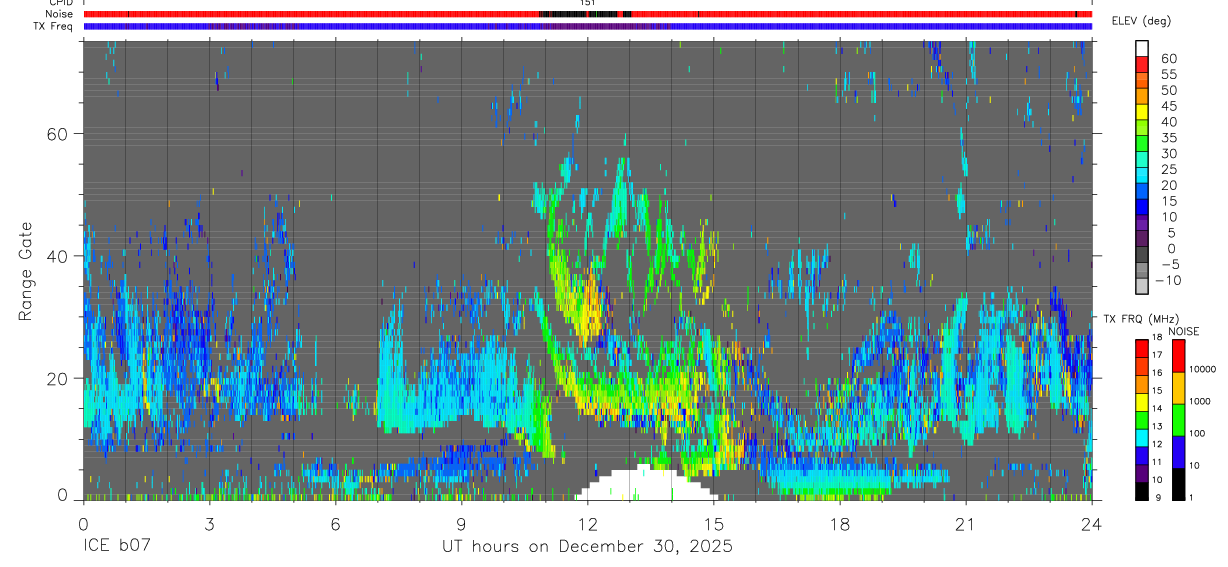Click the red Noise strip above the plot
This screenshot has height=567, width=1228.
tap(587, 14)
